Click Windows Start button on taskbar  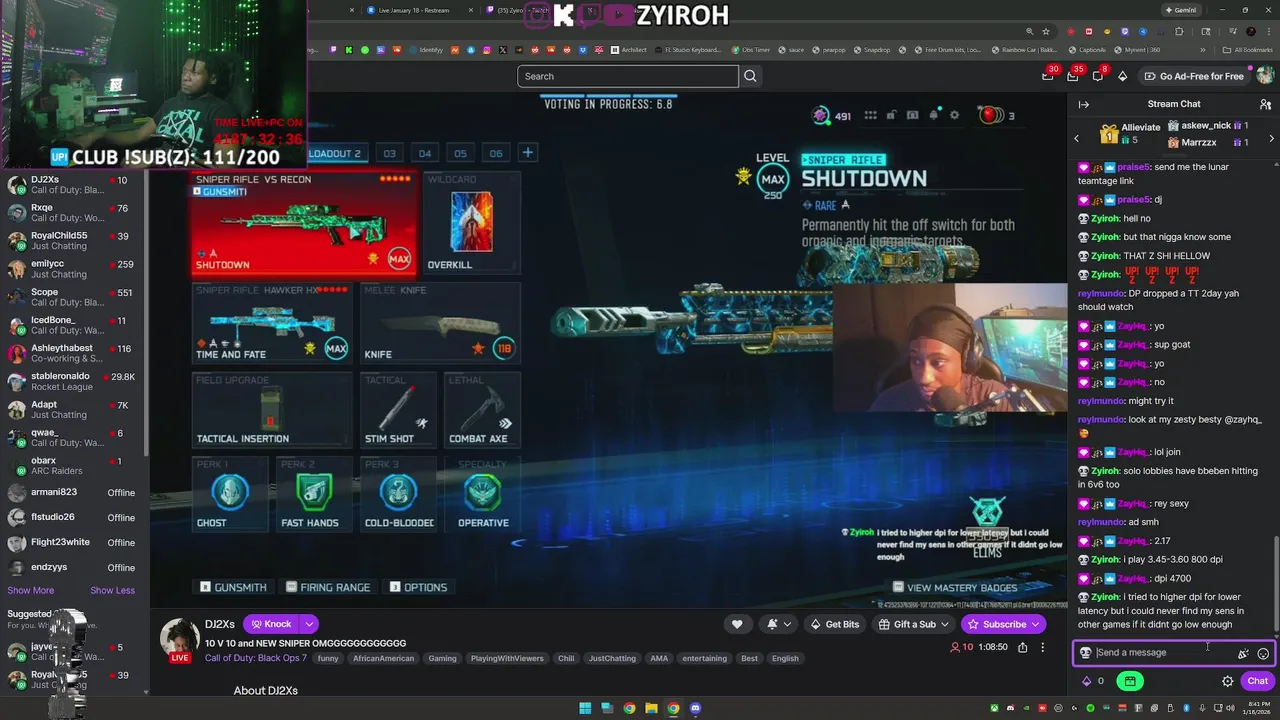click(x=585, y=708)
